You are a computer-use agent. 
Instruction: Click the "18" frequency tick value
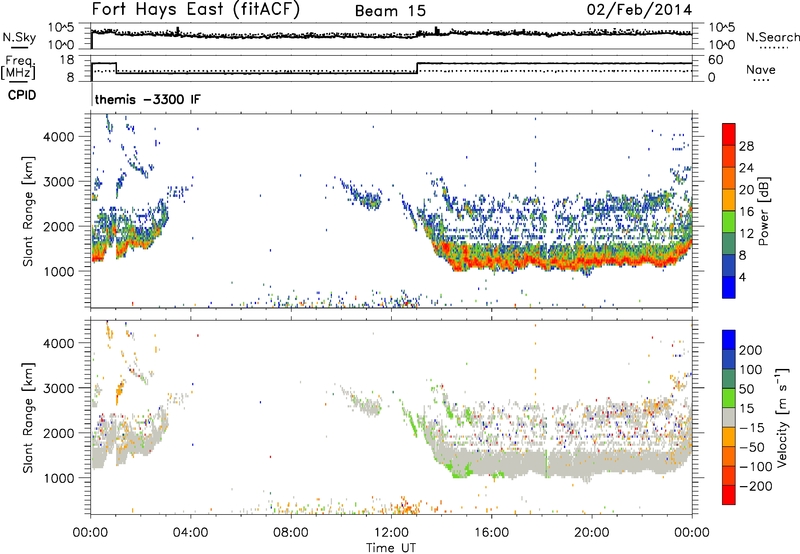click(66, 60)
